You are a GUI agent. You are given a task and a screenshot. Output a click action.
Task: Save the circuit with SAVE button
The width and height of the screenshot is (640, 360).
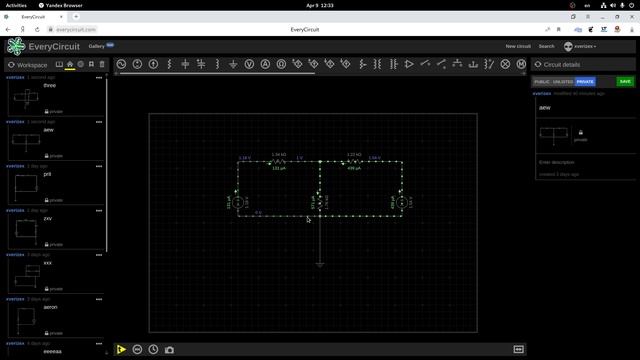coord(625,82)
